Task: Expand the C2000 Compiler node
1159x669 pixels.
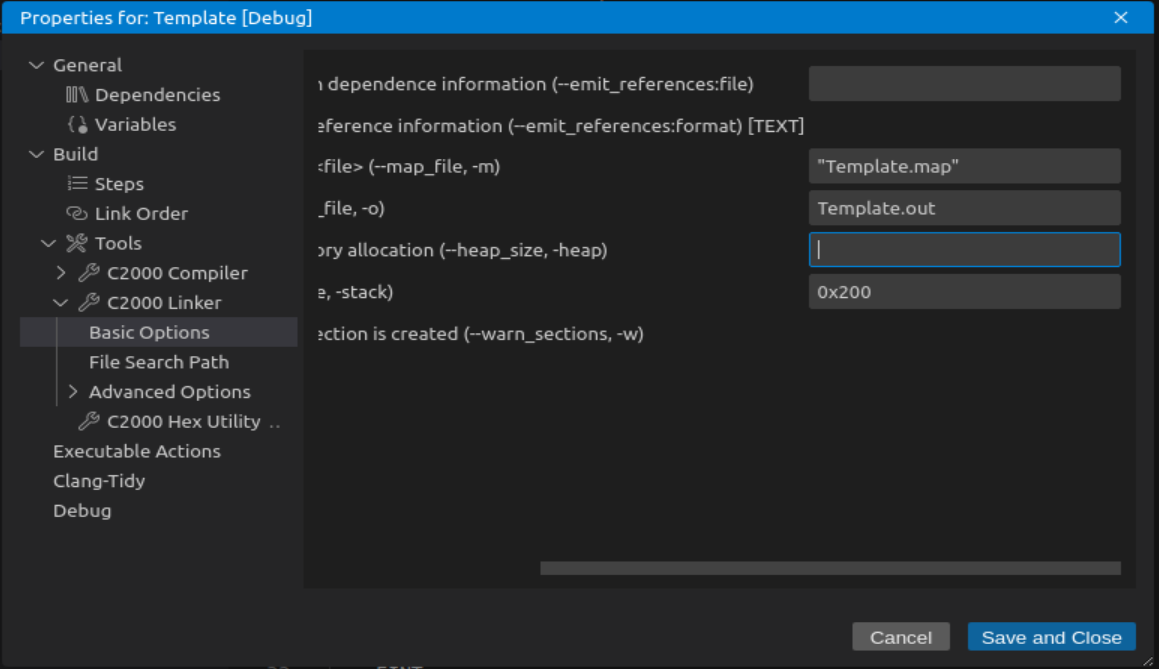Action: click(61, 273)
